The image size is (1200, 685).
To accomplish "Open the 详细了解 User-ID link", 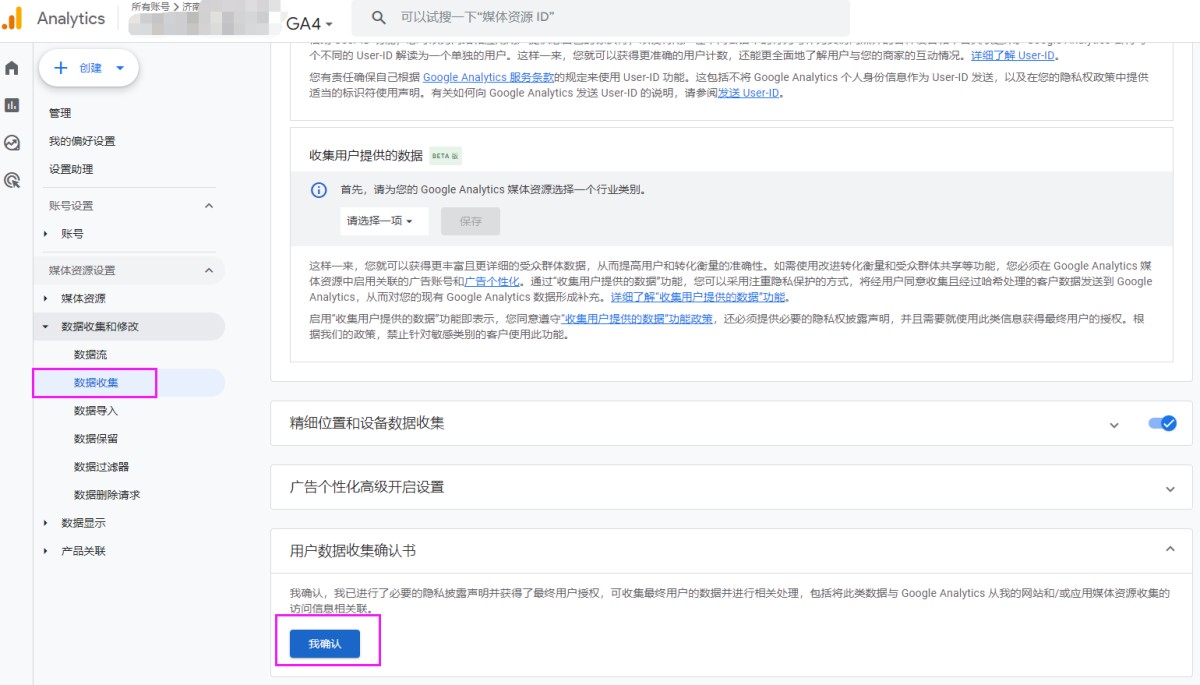I will pos(1013,55).
